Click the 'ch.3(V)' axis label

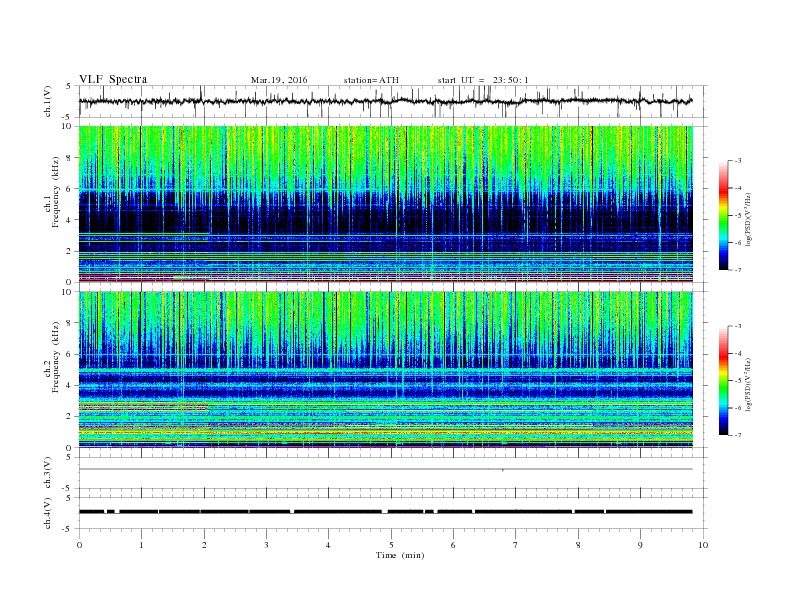point(48,473)
